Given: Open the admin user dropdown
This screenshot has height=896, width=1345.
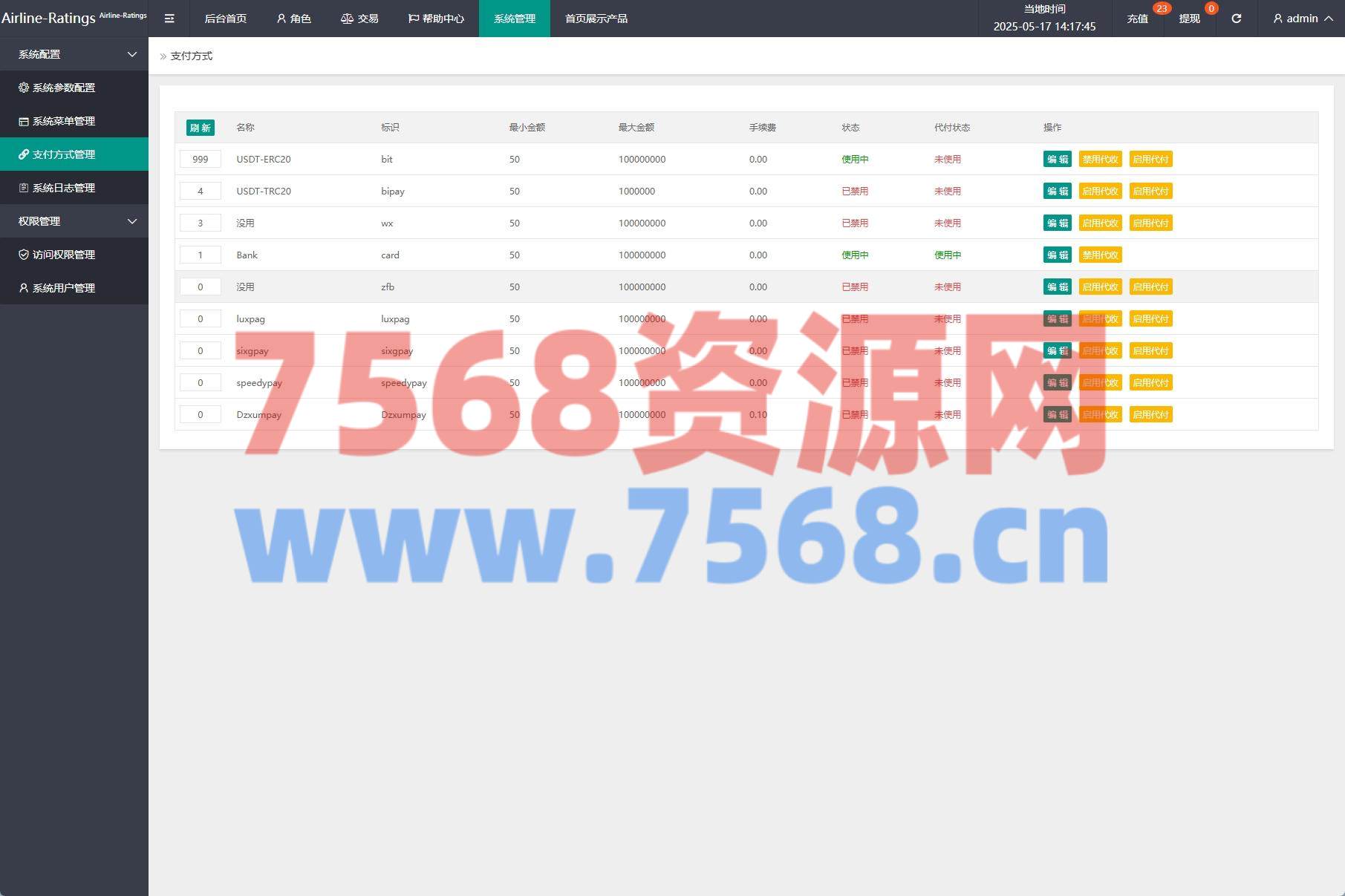Looking at the screenshot, I should pyautogui.click(x=1302, y=19).
